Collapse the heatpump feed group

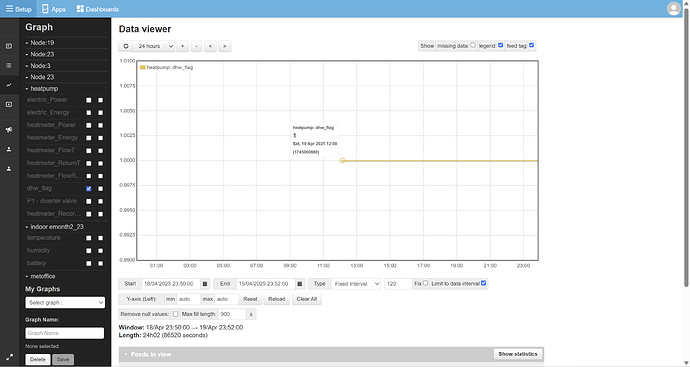42,88
